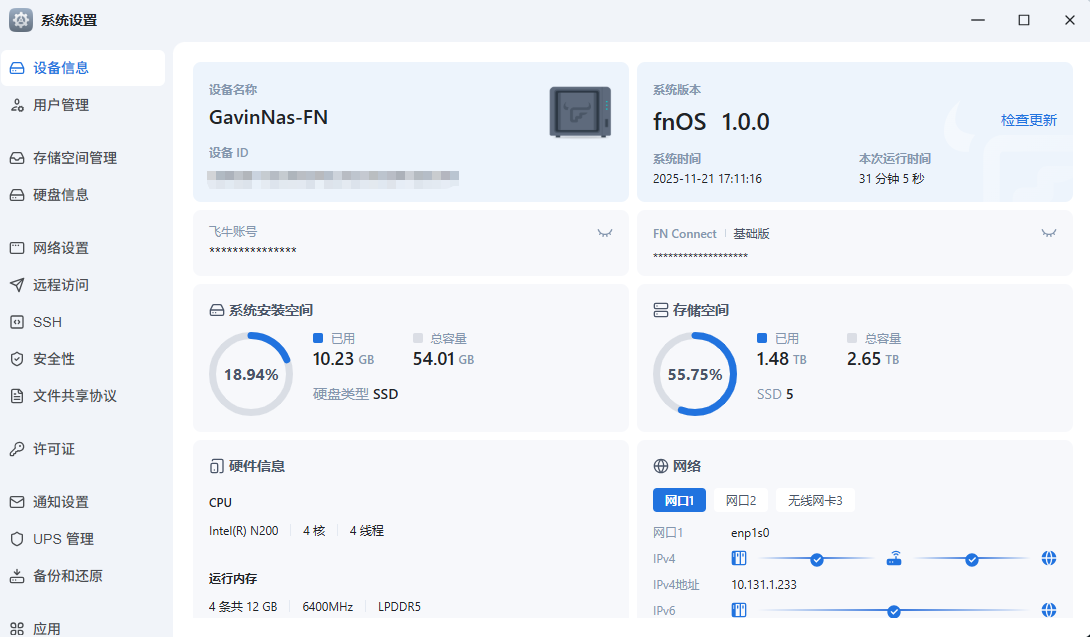Viewport: 1090px width, 637px height.
Task: Click the gray 总容量 swatch under 存储空间
Action: pyautogui.click(x=852, y=338)
